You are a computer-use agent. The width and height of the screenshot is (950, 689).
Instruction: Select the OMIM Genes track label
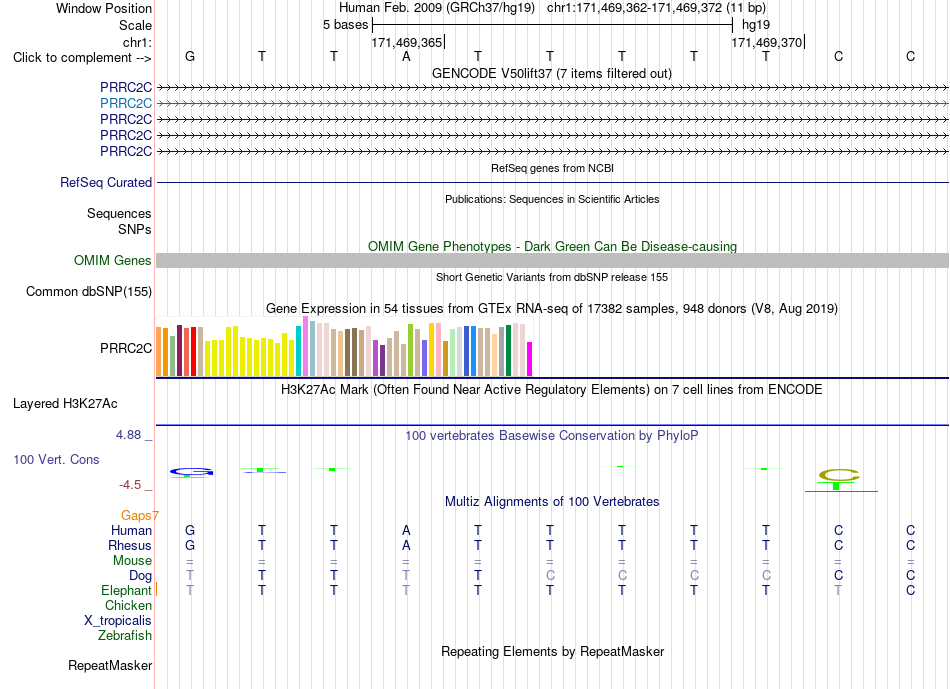tap(112, 261)
